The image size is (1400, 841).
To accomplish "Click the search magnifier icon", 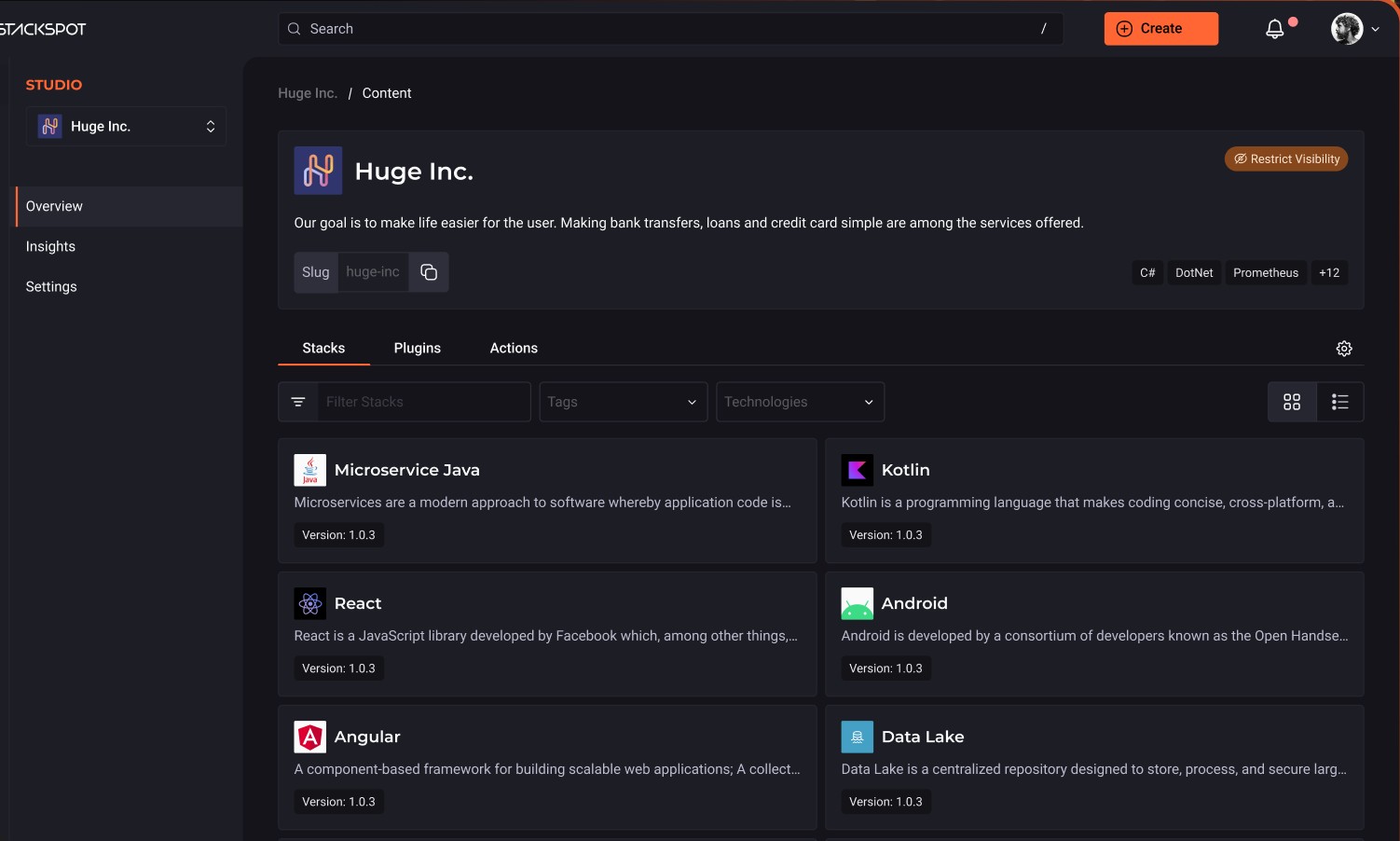I will 294,29.
